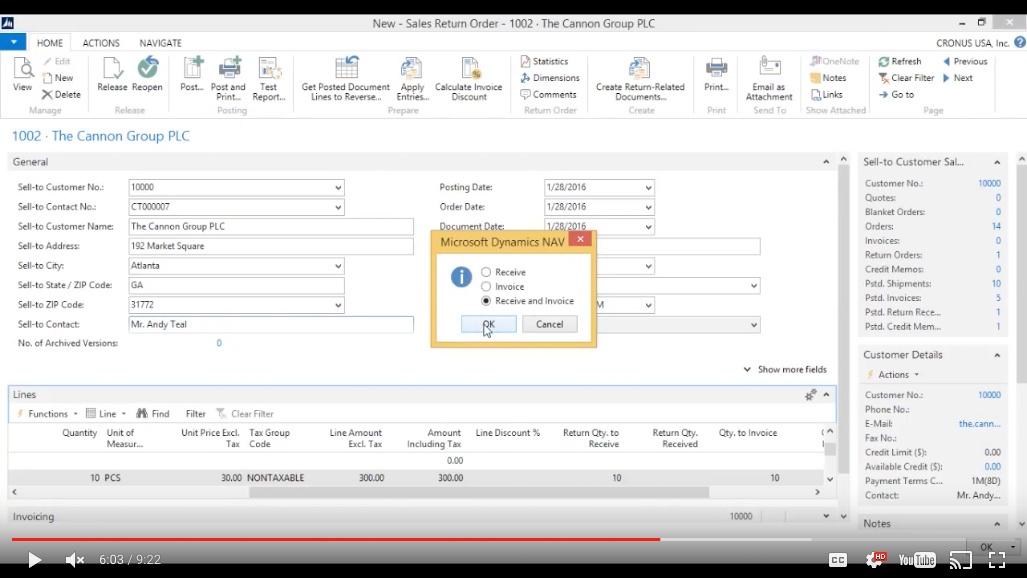
Task: Open Sell-to ZIP Code dropdown
Action: (338, 305)
